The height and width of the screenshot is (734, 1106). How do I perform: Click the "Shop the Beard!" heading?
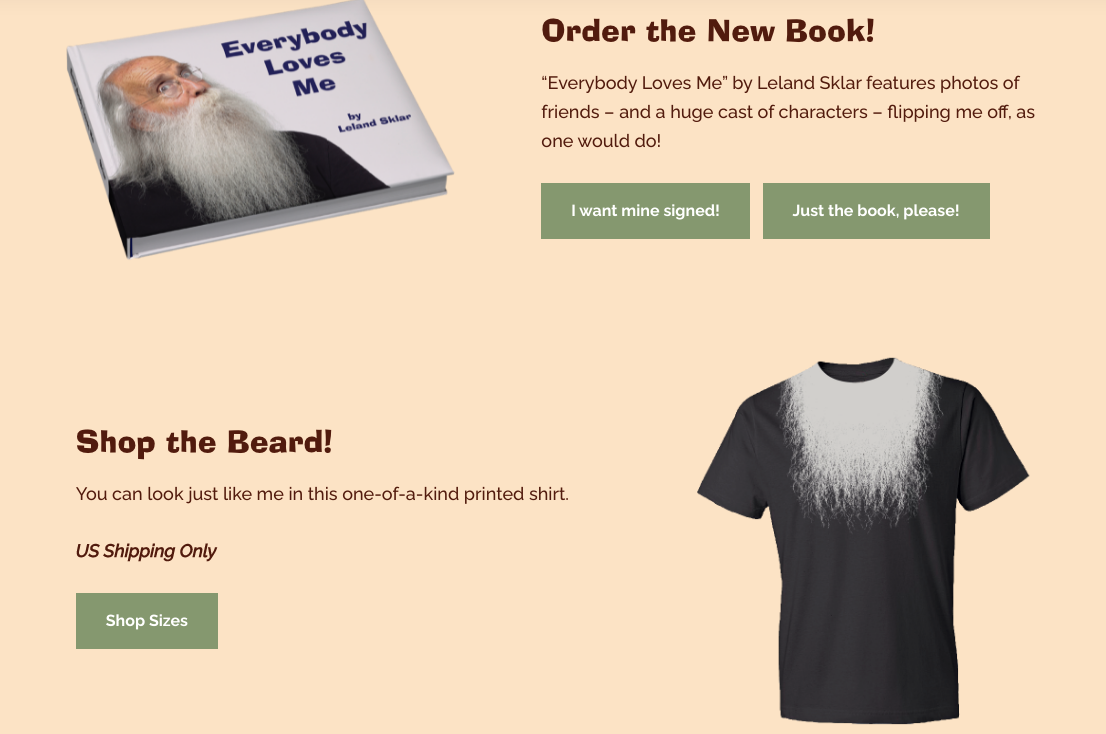tap(204, 442)
